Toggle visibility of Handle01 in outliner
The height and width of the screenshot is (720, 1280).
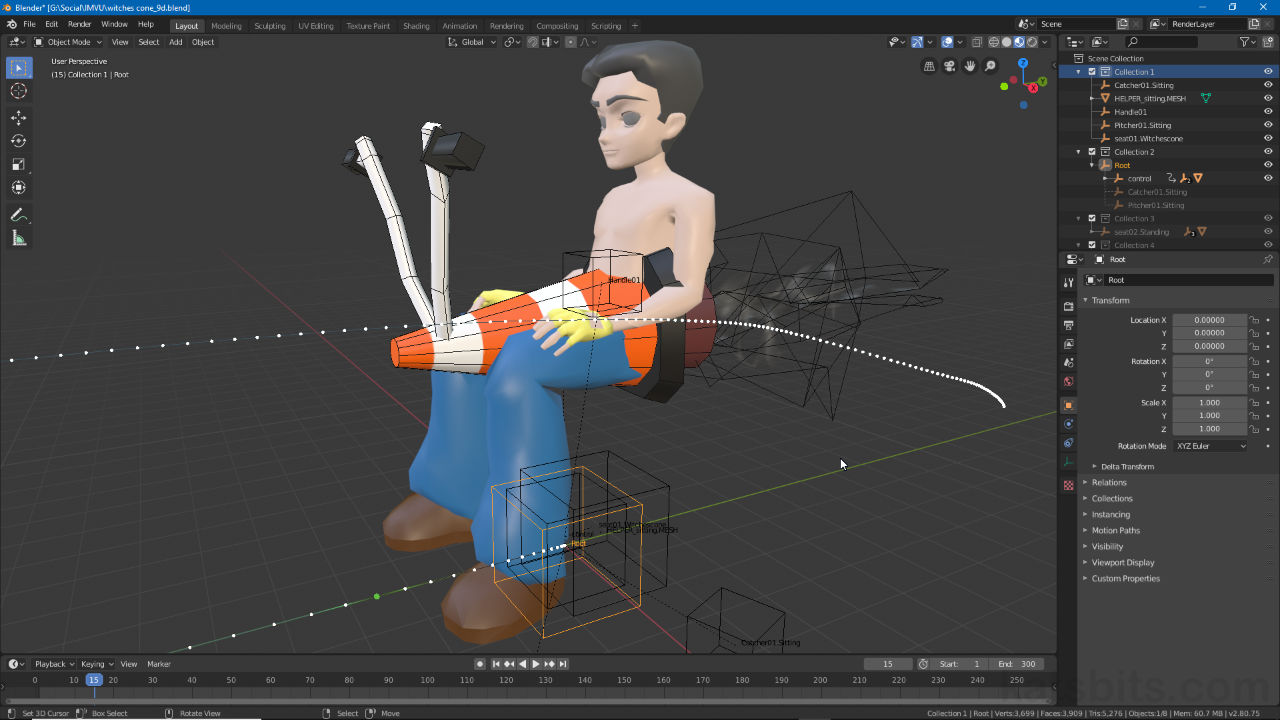click(1268, 112)
